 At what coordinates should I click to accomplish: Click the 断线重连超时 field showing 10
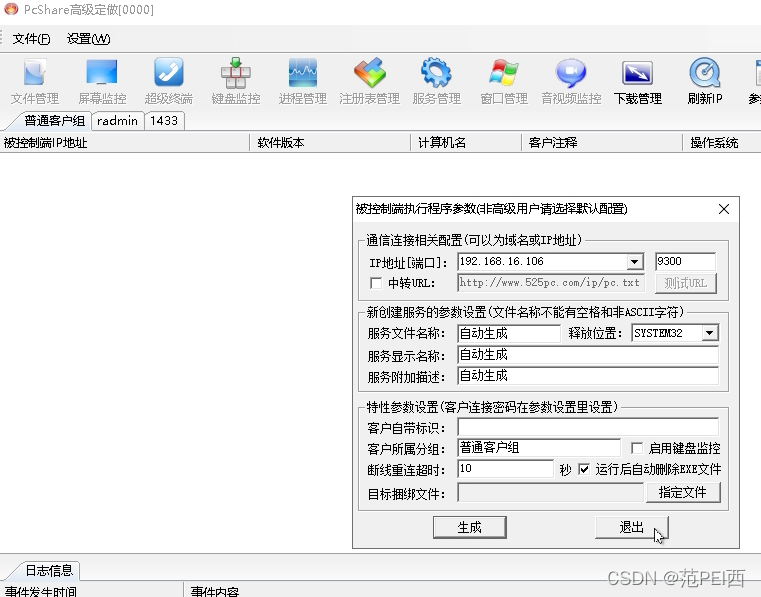tap(505, 469)
